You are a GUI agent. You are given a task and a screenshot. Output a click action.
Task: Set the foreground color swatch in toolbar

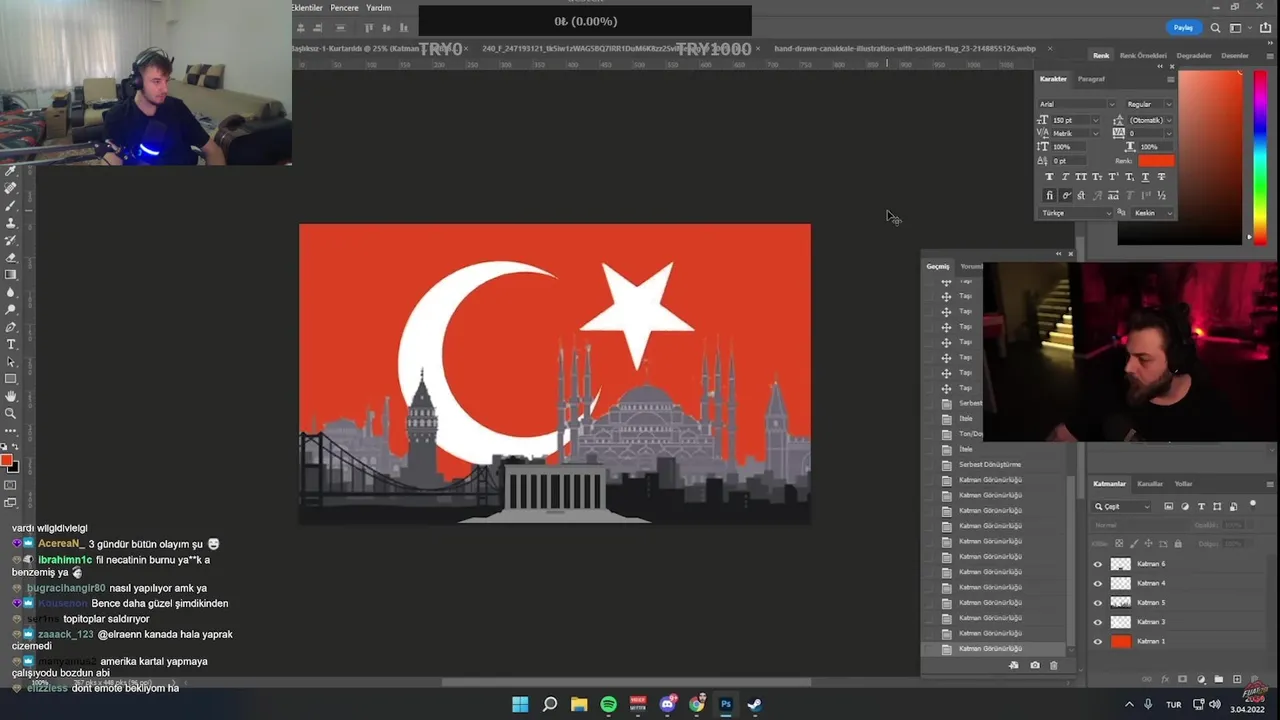pos(6,460)
